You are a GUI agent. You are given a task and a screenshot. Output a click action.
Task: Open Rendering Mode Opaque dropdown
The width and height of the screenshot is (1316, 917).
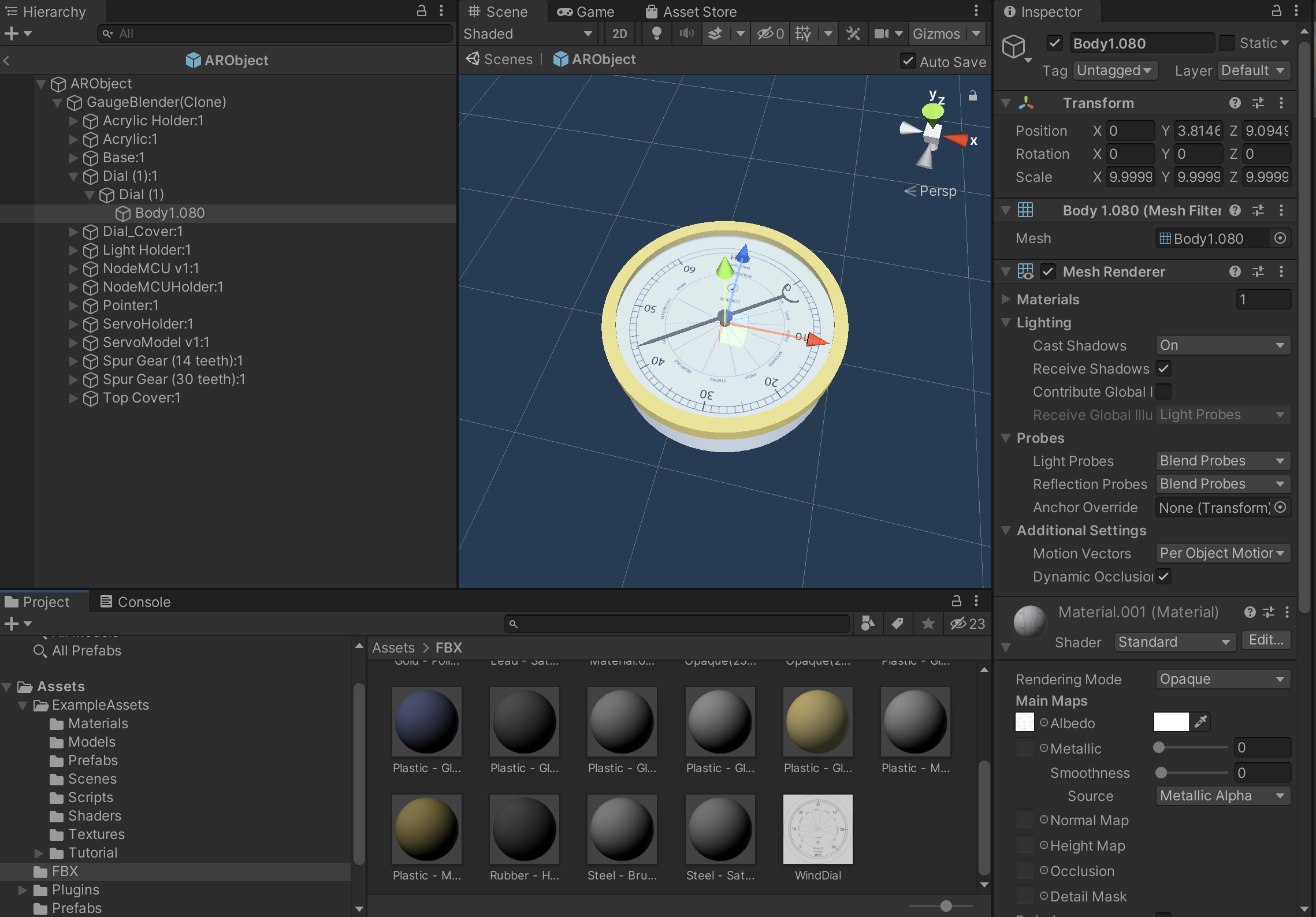pos(1223,679)
